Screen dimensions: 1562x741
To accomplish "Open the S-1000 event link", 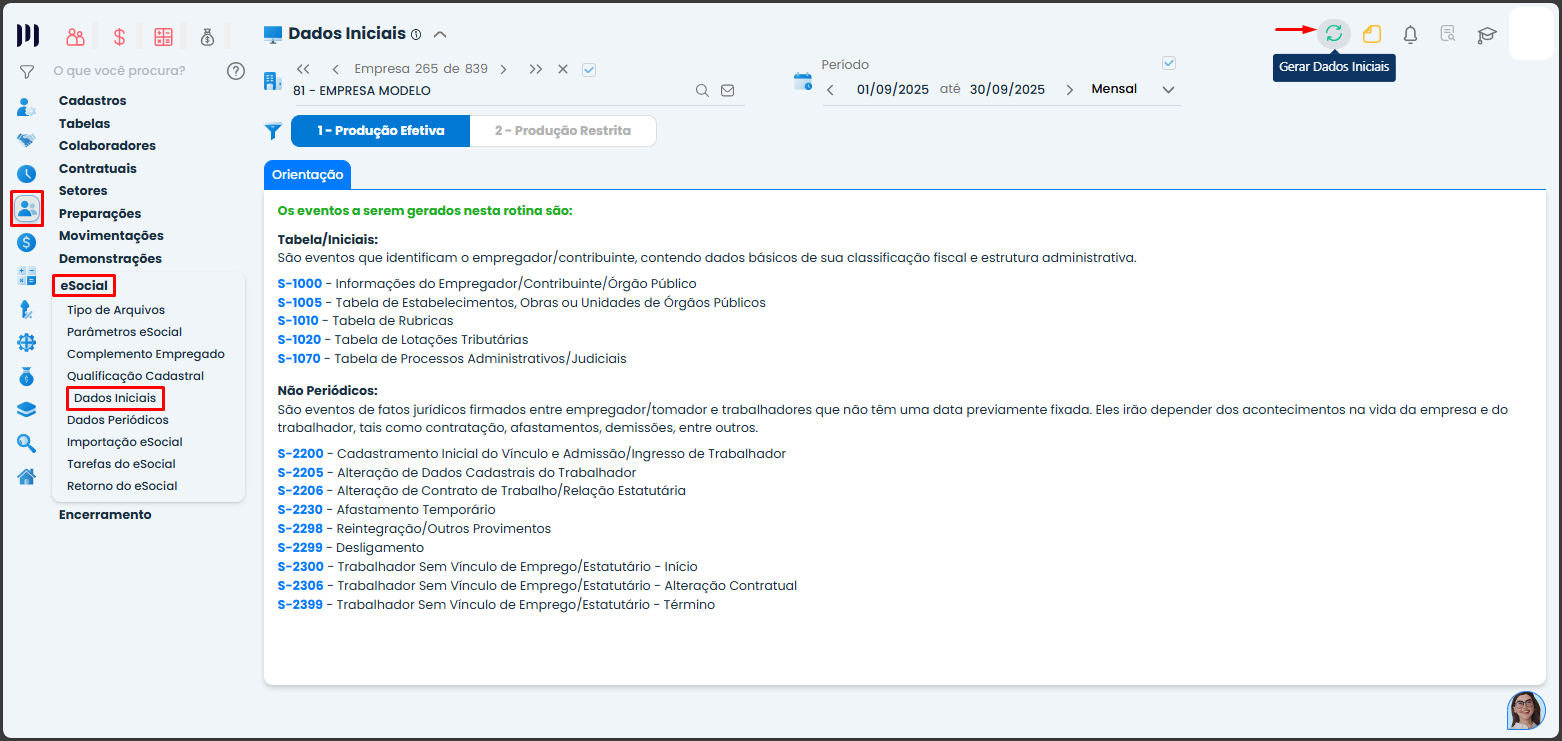I will [299, 284].
